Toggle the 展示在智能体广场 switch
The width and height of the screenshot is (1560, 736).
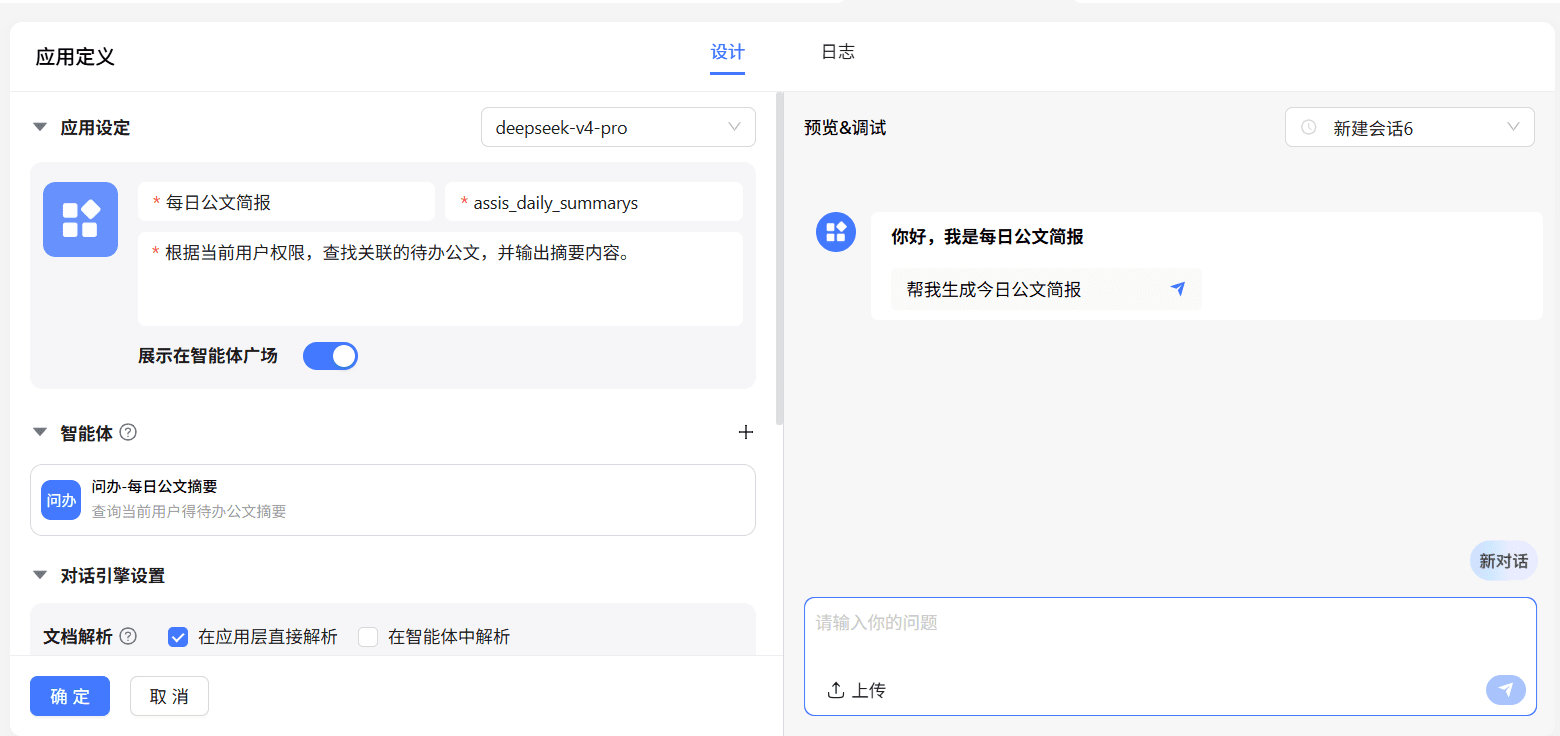point(330,356)
